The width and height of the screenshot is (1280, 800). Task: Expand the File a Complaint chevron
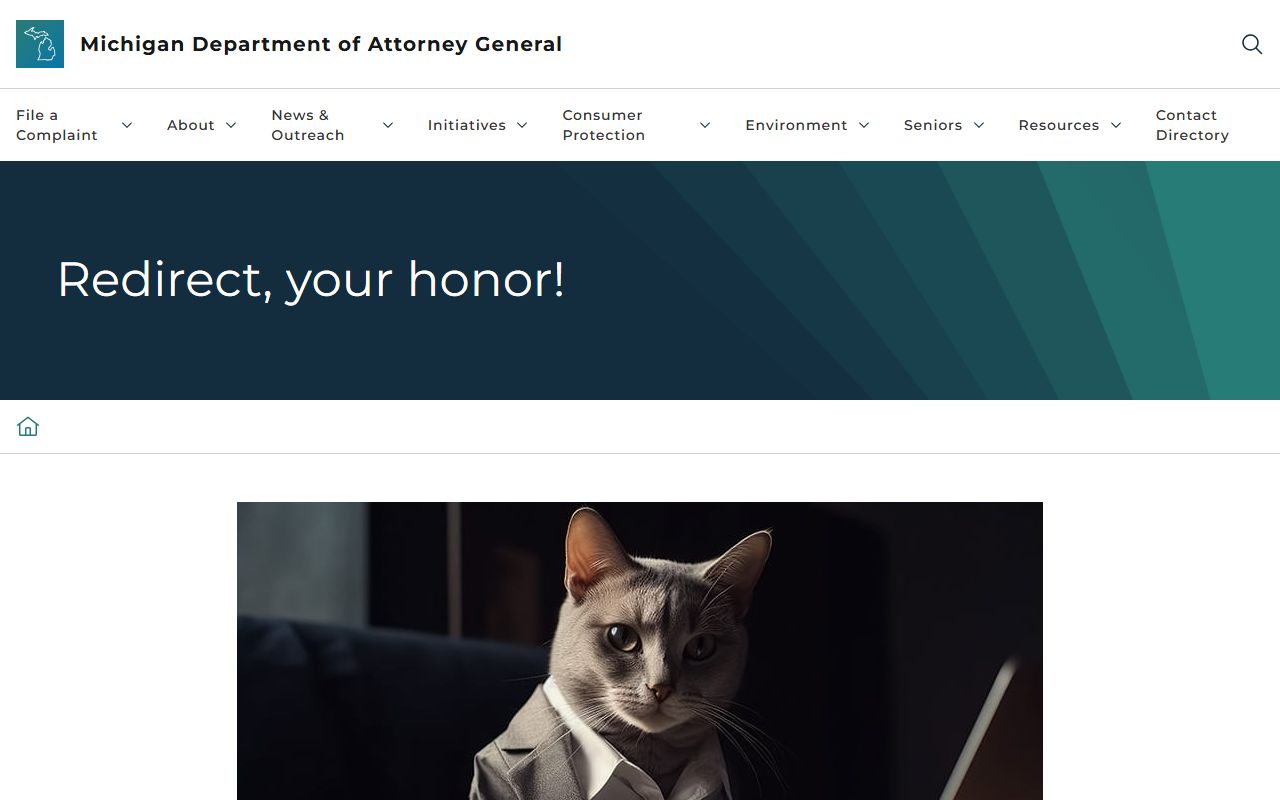pos(127,125)
